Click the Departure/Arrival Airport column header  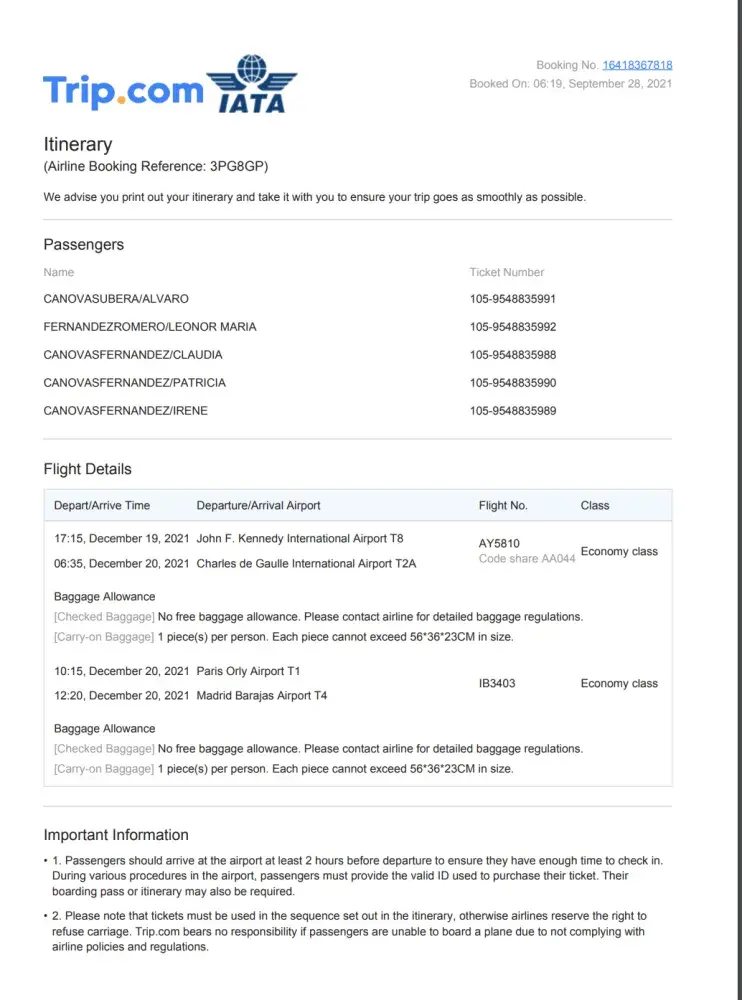259,506
